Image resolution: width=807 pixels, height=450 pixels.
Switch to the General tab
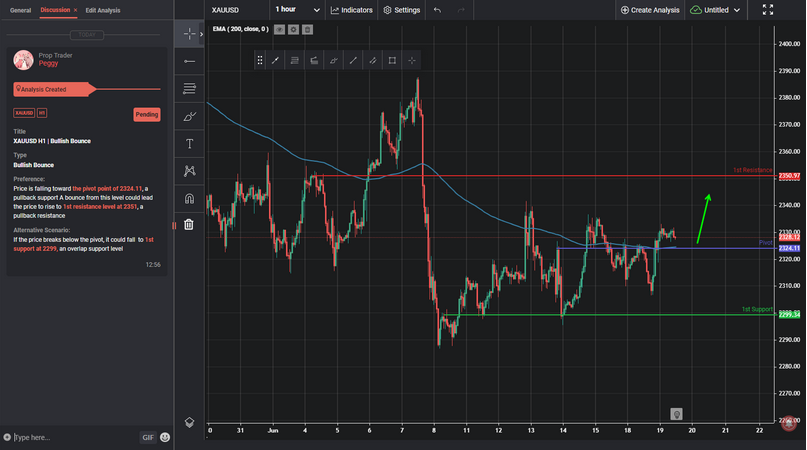pyautogui.click(x=21, y=10)
